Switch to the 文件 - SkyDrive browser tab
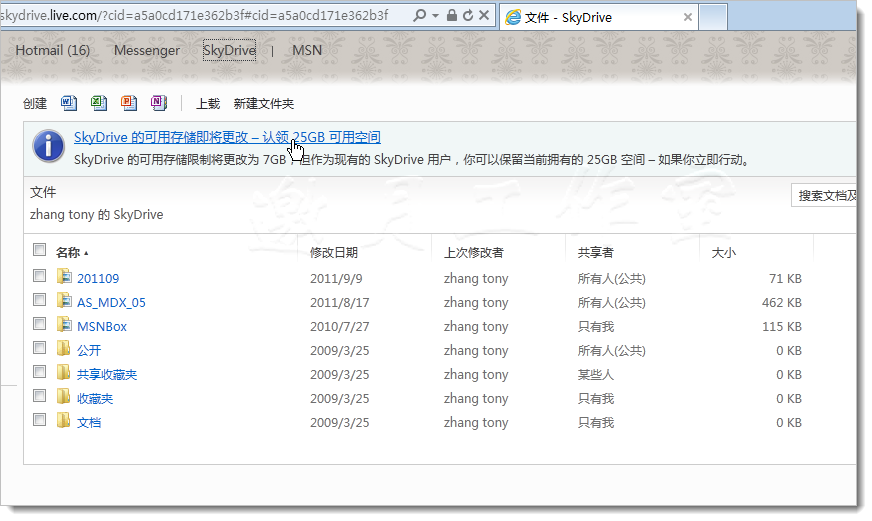872x521 pixels. click(599, 17)
